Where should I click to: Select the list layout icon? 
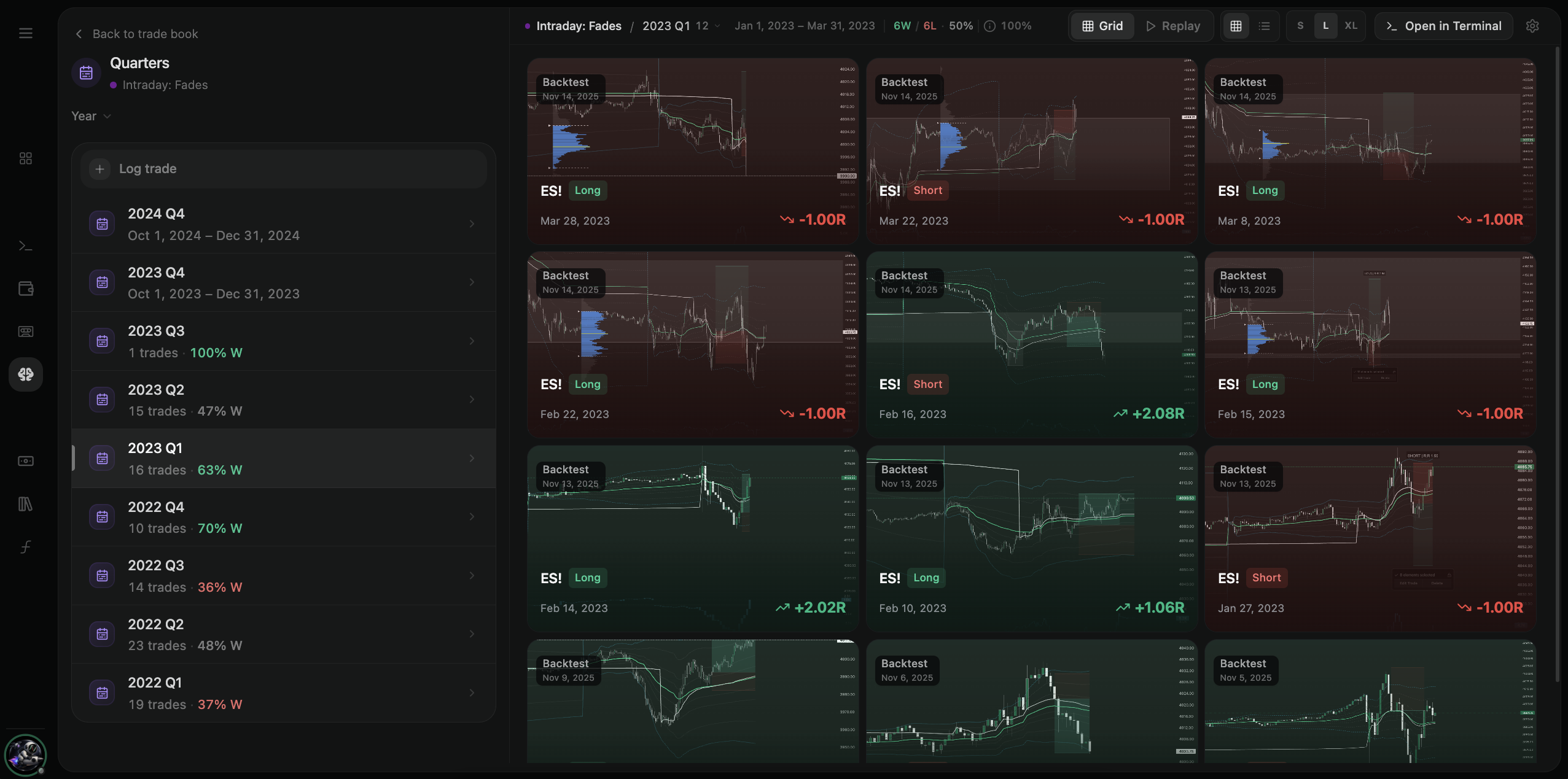click(1264, 26)
